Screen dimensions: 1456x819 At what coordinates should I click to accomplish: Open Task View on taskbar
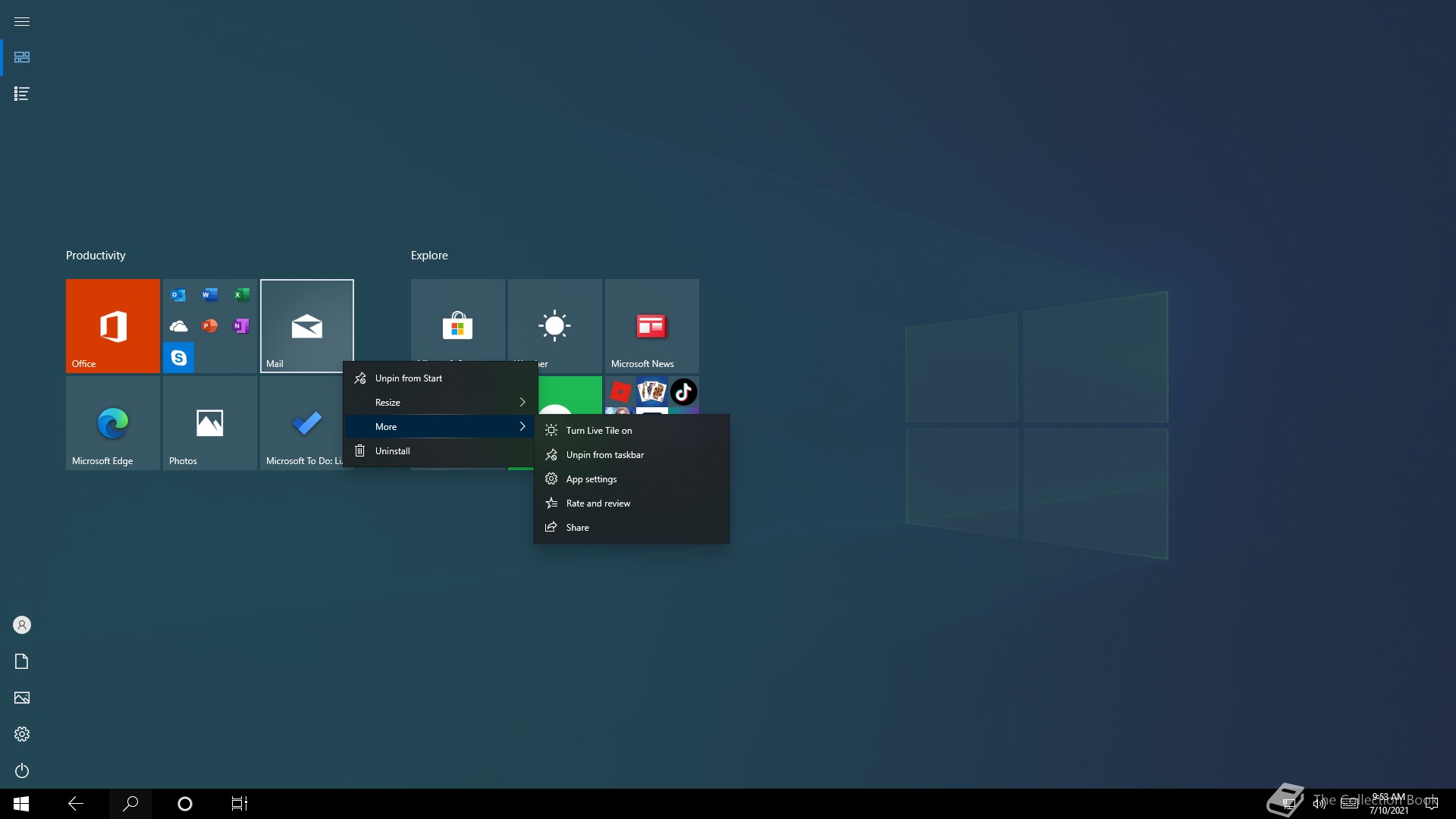(x=240, y=804)
